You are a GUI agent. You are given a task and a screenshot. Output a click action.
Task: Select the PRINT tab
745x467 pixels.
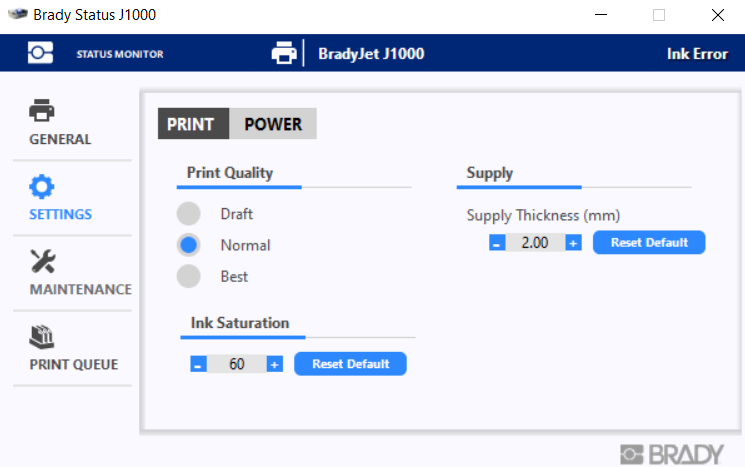193,124
